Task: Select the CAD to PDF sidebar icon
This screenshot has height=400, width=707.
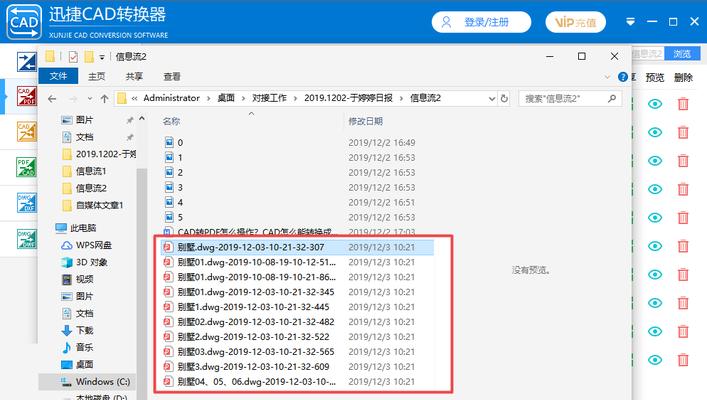Action: 26,96
